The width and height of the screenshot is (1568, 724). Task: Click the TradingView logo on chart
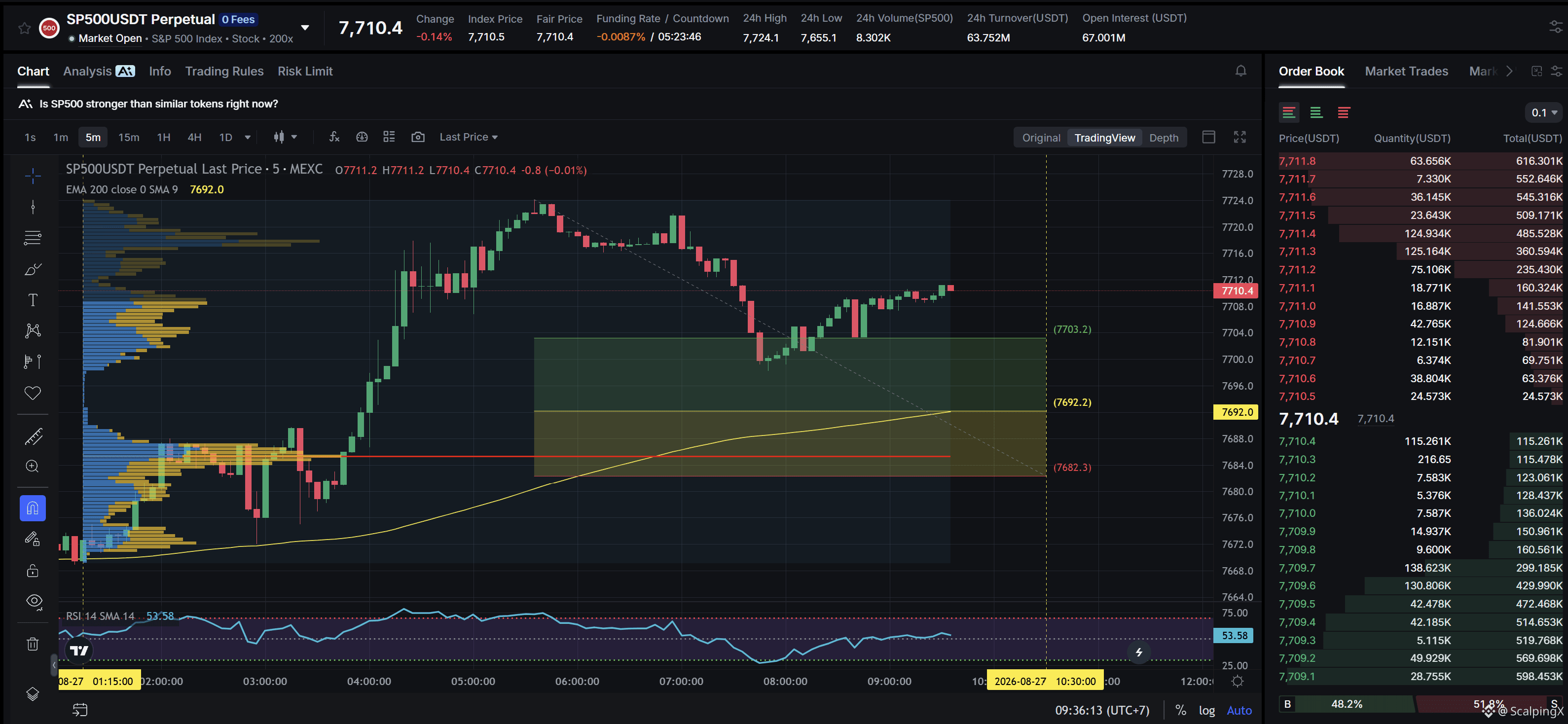coord(79,651)
